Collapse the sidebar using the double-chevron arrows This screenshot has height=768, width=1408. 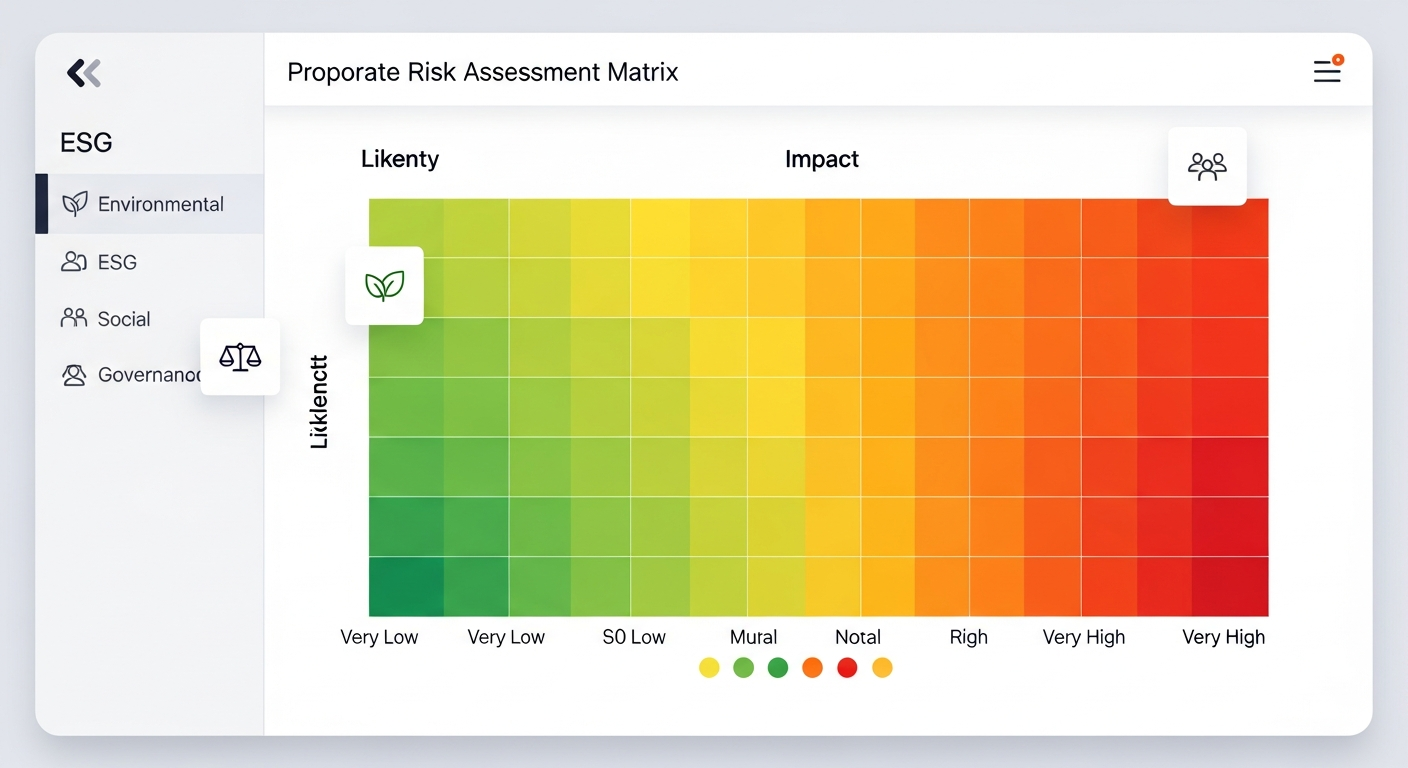click(84, 72)
